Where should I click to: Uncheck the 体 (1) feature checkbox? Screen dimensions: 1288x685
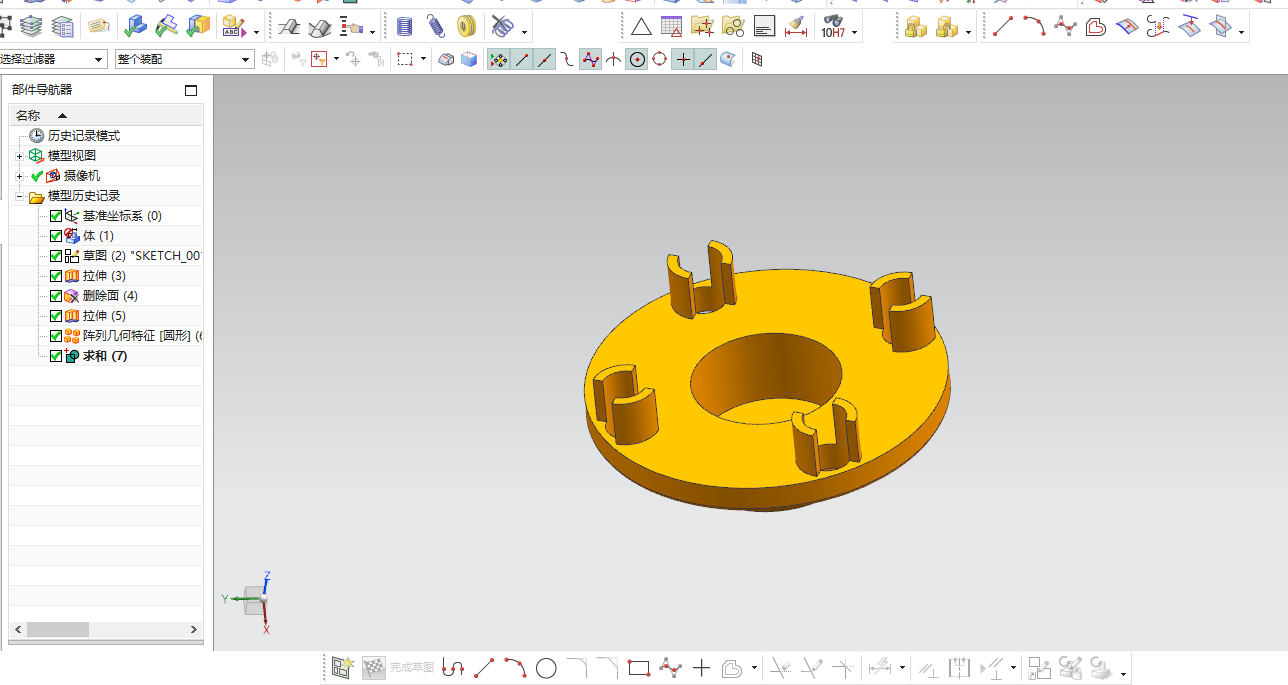point(56,236)
